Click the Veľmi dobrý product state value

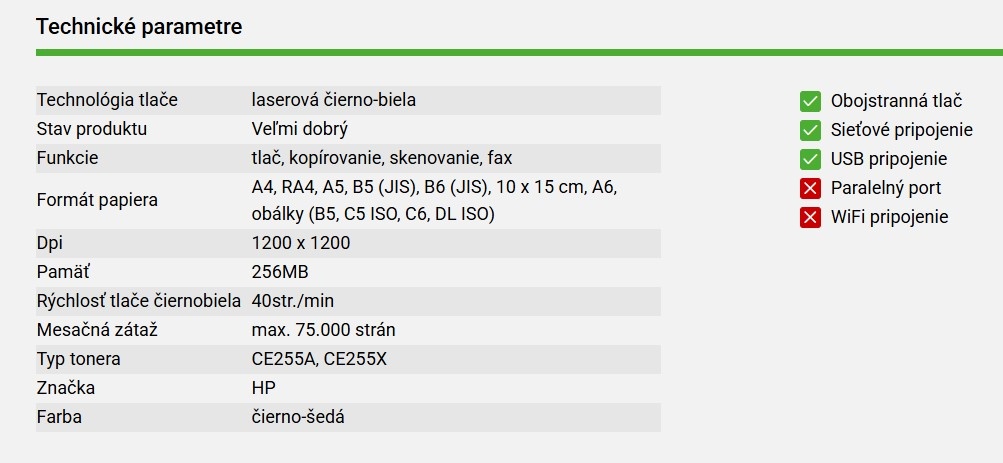coord(300,129)
